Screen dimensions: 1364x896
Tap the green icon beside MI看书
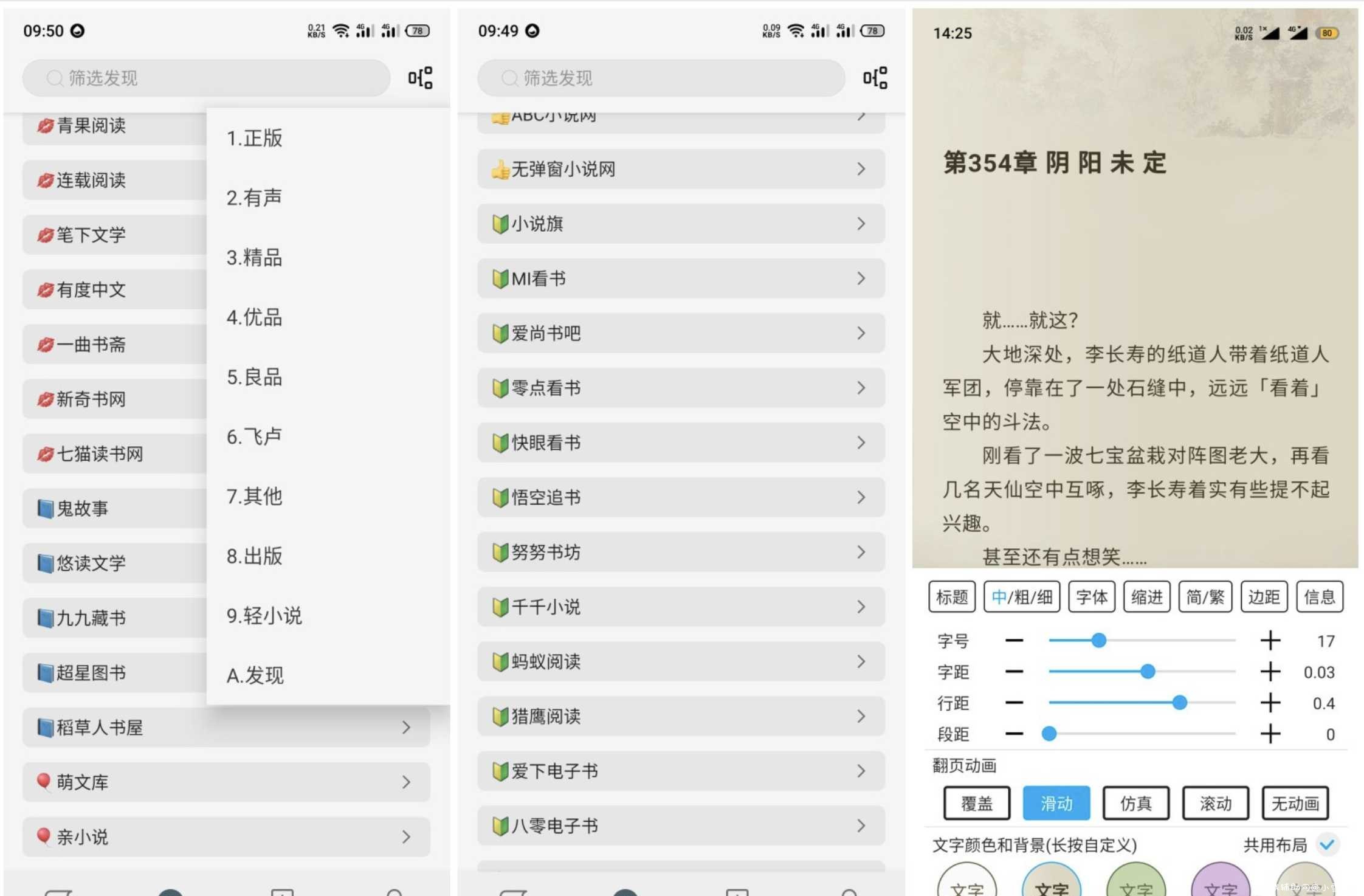500,278
